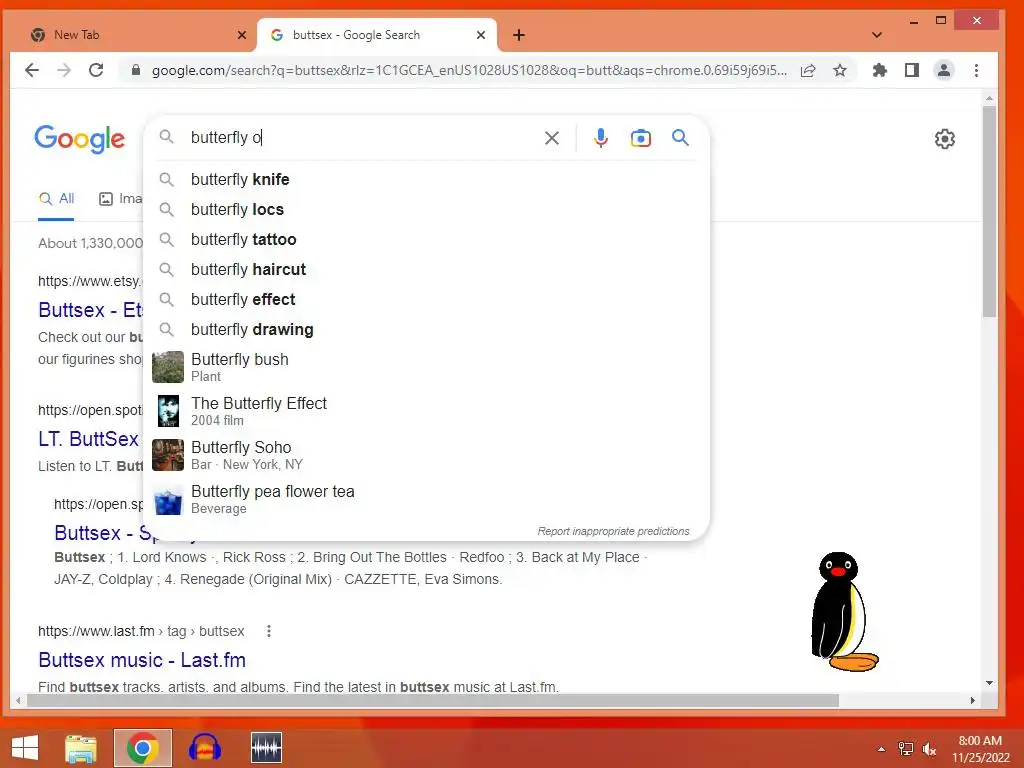This screenshot has height=768, width=1024.
Task: Click the muted volume tray icon
Action: pos(929,749)
